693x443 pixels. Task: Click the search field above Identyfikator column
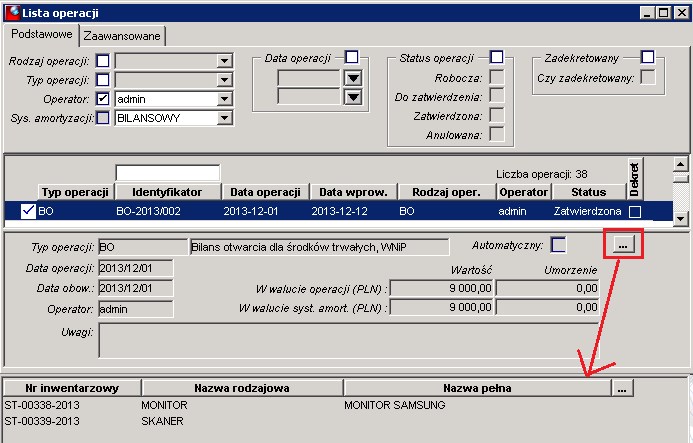pyautogui.click(x=168, y=173)
